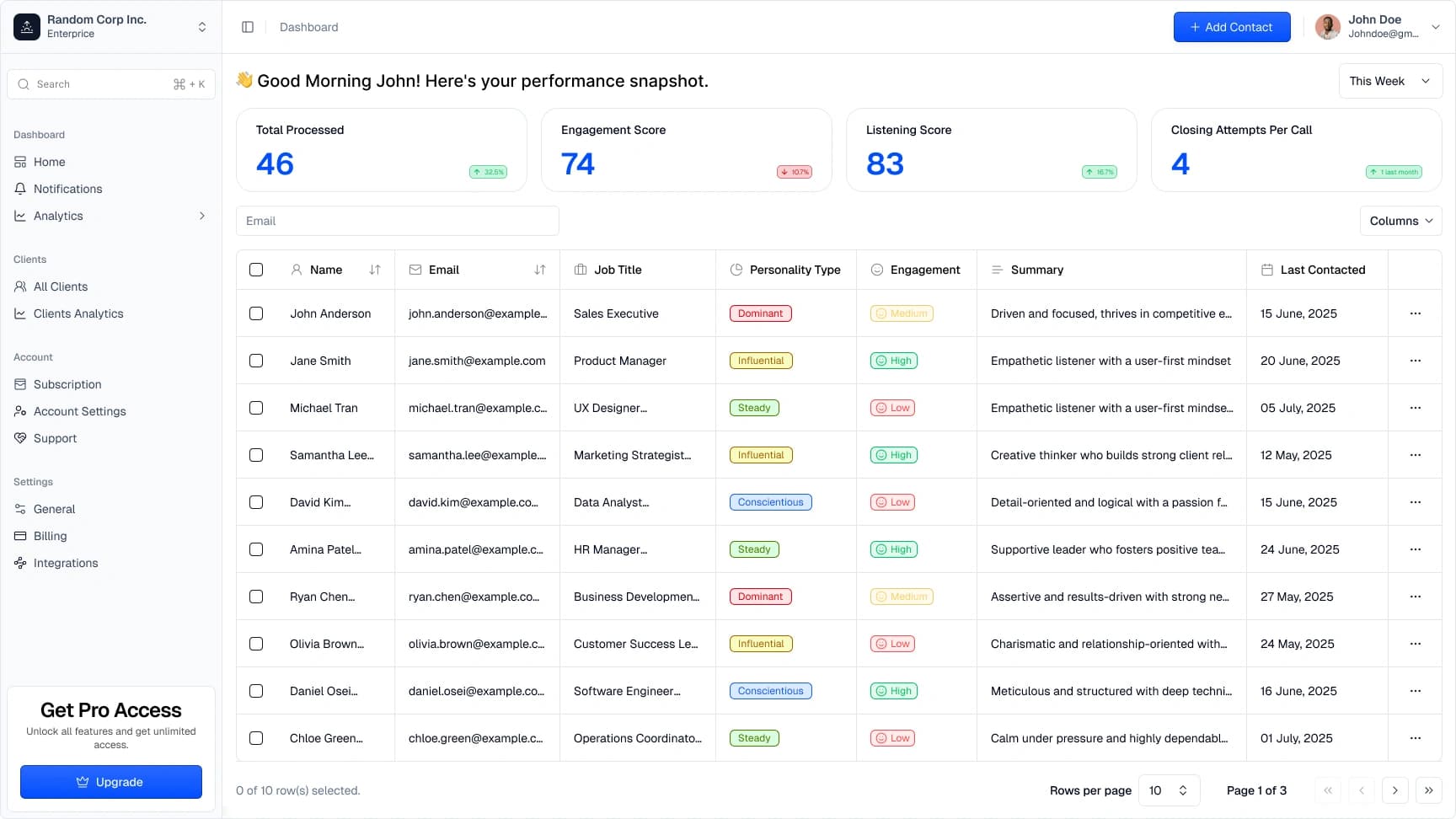Open row actions menu for Chloe Green
1456x819 pixels.
[x=1415, y=738]
